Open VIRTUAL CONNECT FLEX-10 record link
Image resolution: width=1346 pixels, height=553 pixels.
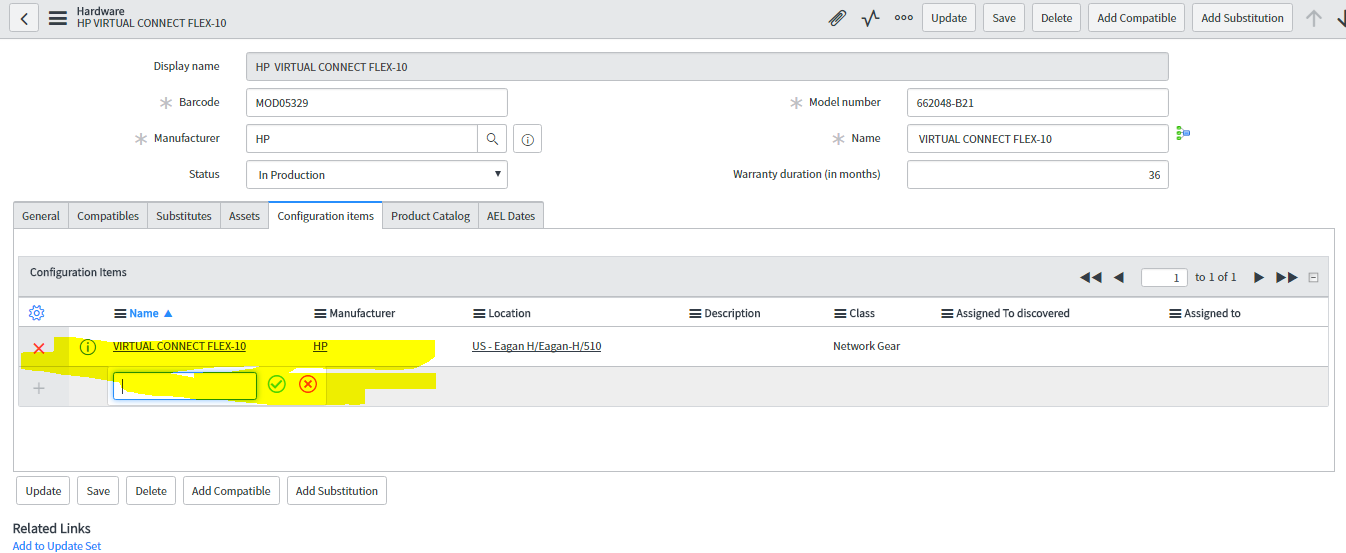pos(179,346)
